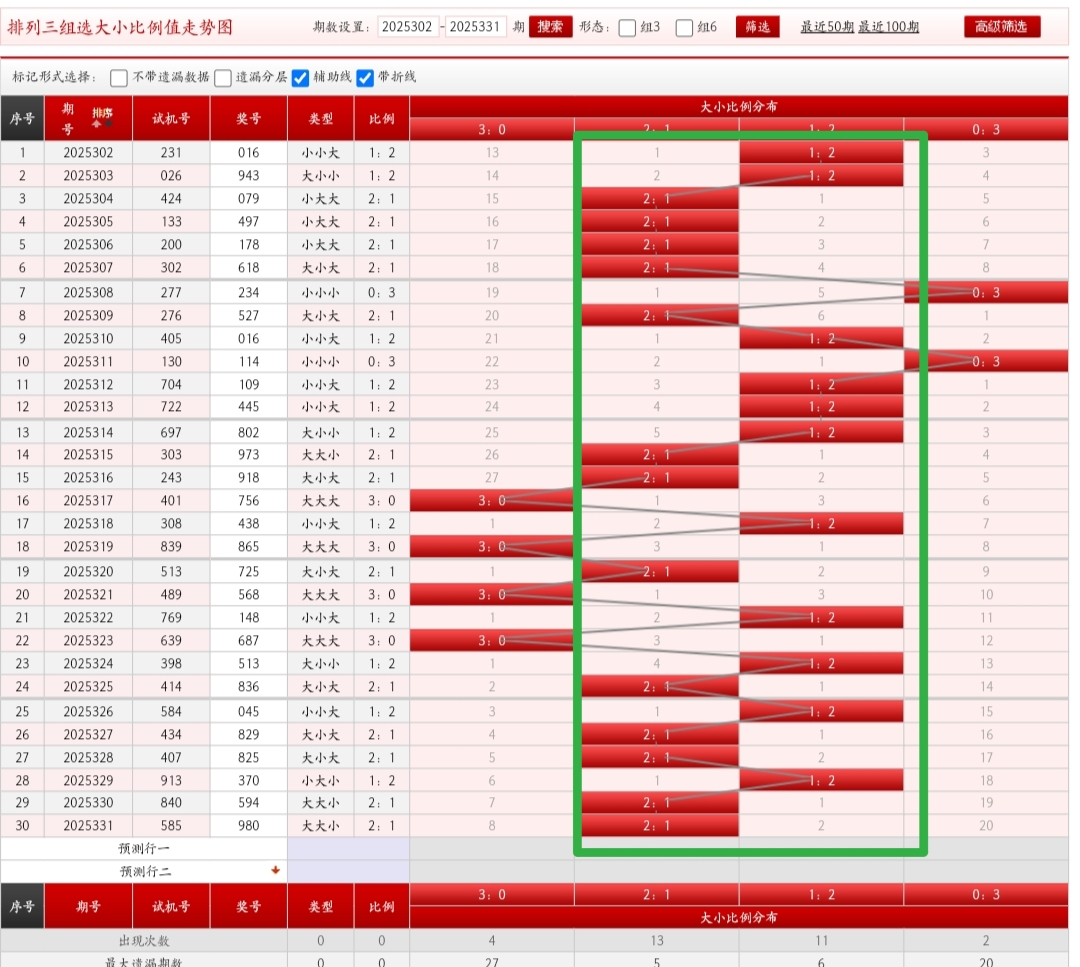This screenshot has height=967, width=1080.
Task: Click the 搜索 button
Action: coord(550,27)
